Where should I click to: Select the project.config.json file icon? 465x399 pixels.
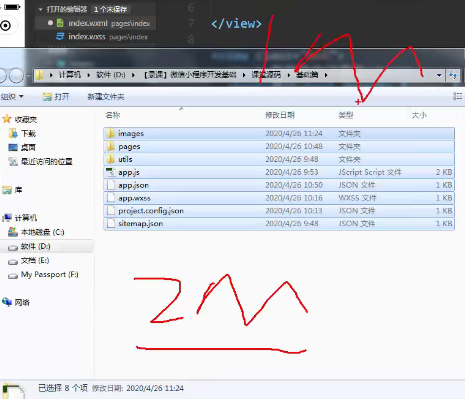coord(110,211)
